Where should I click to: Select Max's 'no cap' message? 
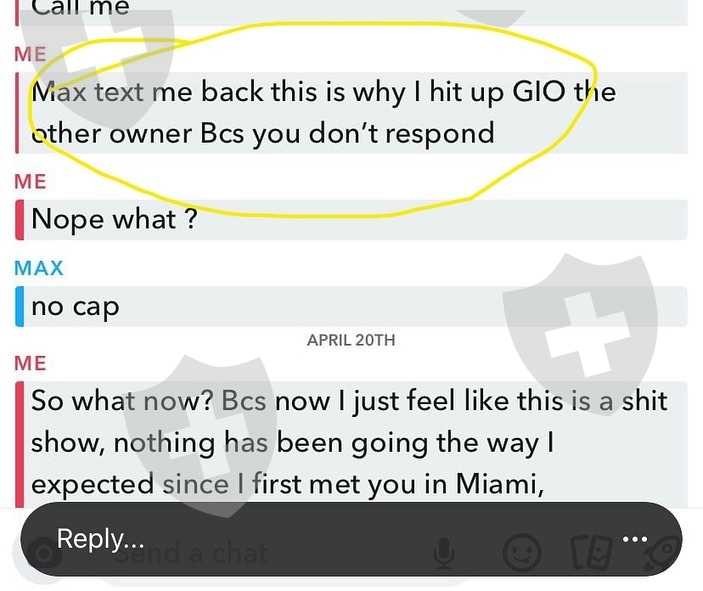pos(352,306)
